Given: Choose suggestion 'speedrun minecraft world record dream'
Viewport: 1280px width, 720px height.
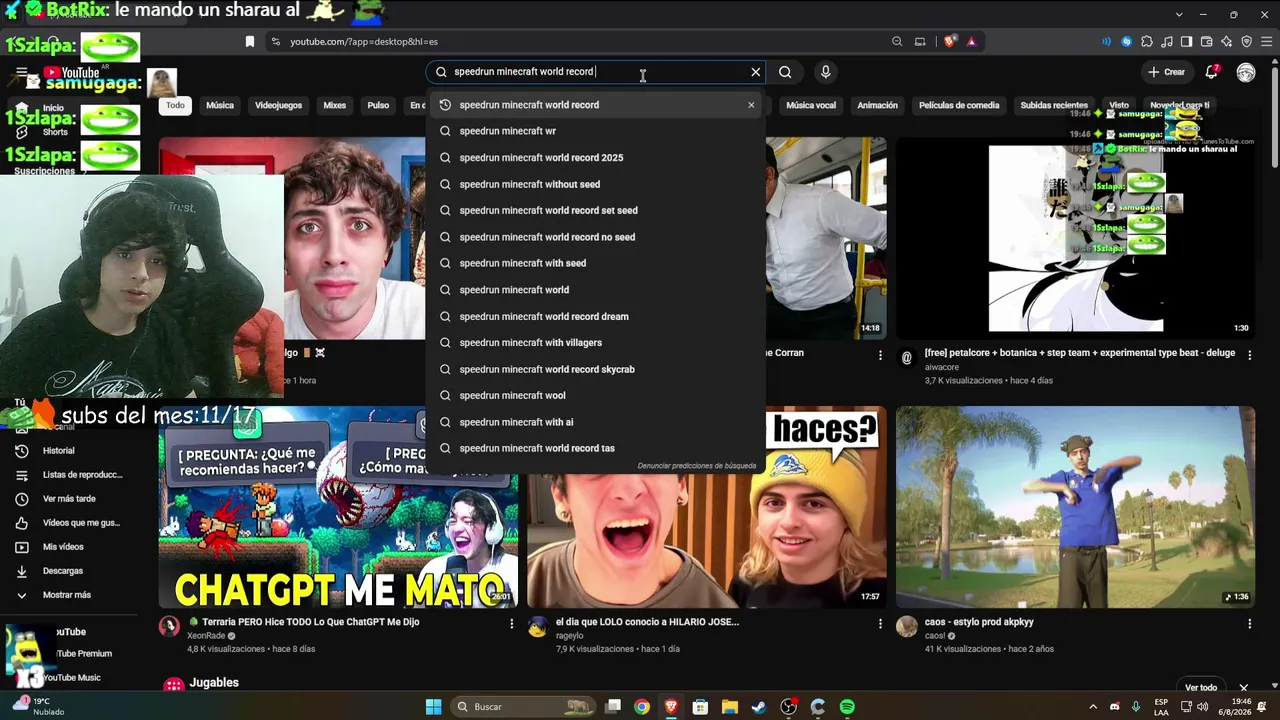Looking at the screenshot, I should point(596,317).
